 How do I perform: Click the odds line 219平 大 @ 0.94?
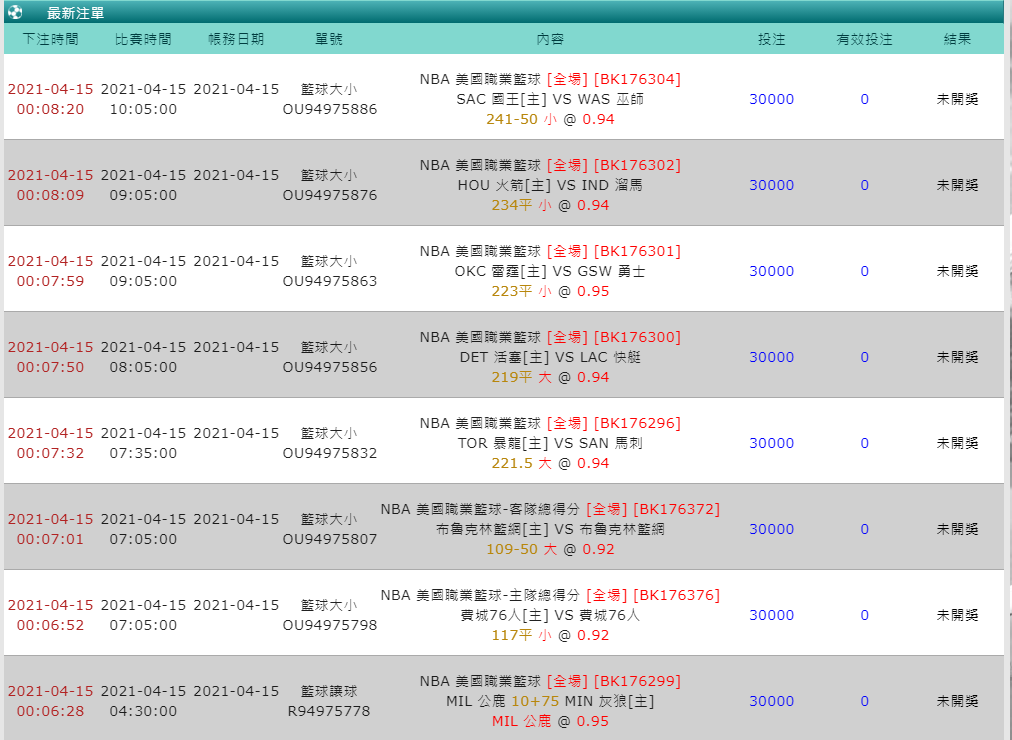[x=550, y=377]
